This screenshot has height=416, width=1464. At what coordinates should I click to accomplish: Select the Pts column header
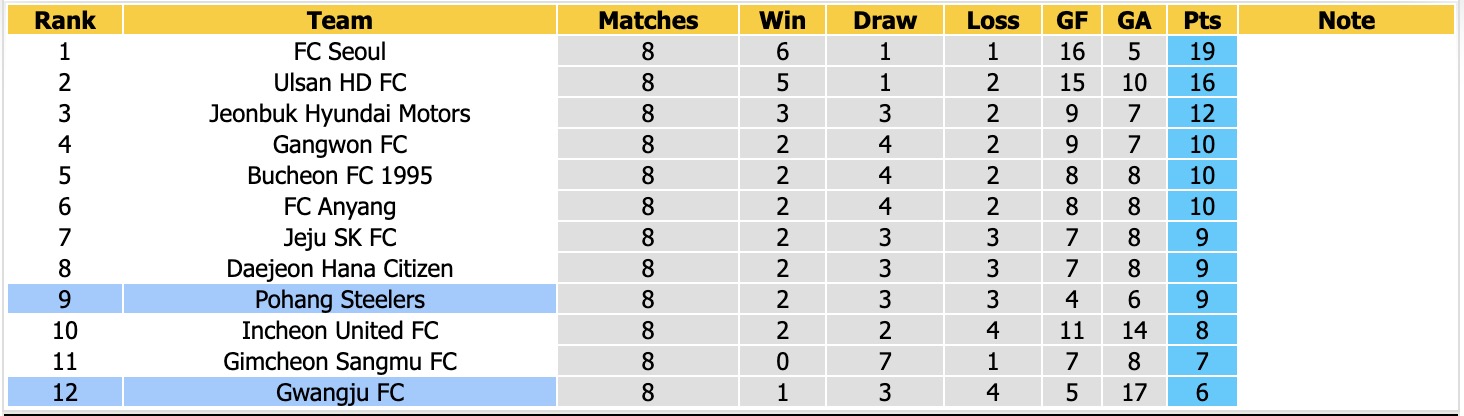coord(1202,20)
